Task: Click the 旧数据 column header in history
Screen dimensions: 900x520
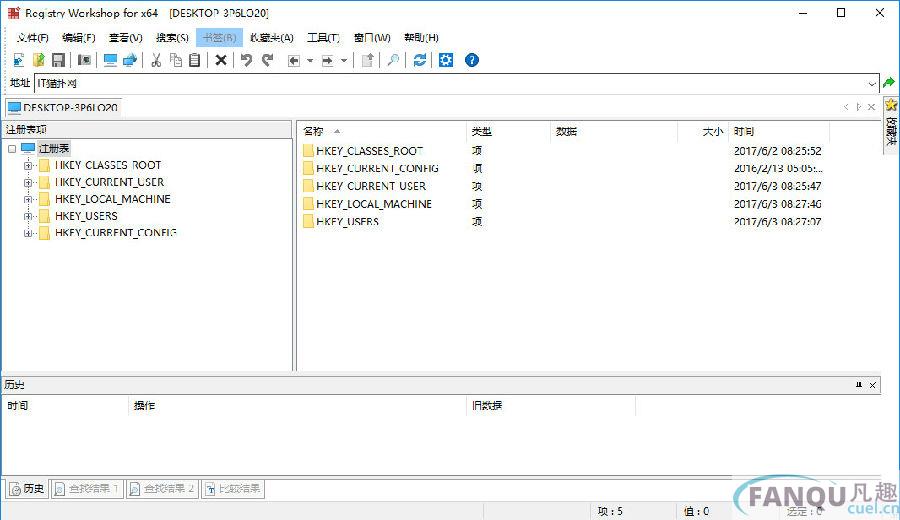Action: [551, 406]
